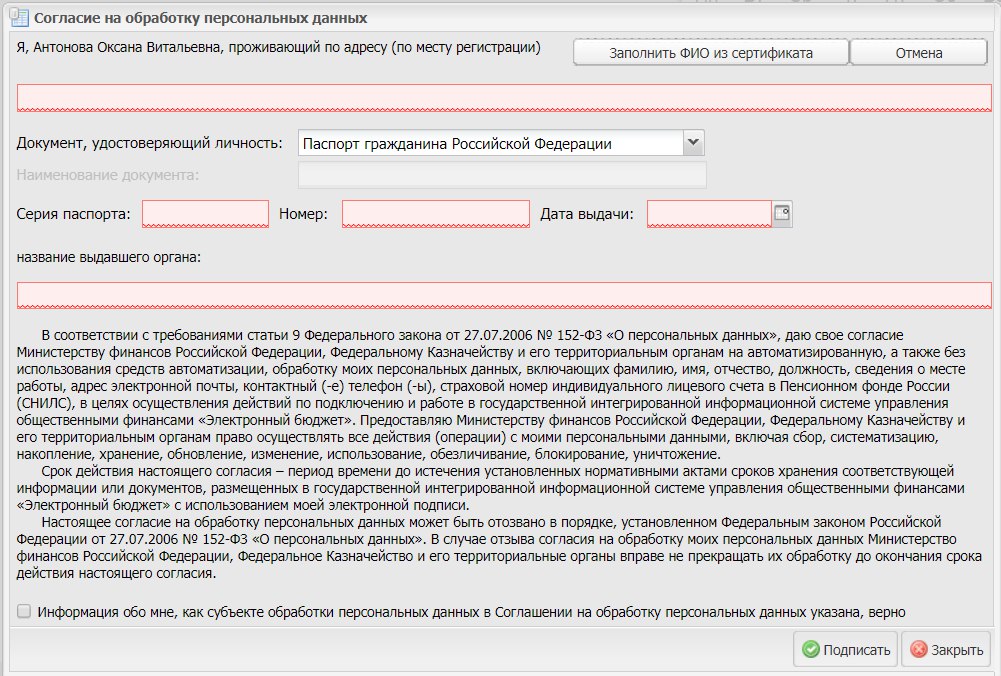Screen dimensions: 1001x676
Task: Click the 'Я, Антонова Оксана Витальевна' text line
Action: [x=278, y=47]
